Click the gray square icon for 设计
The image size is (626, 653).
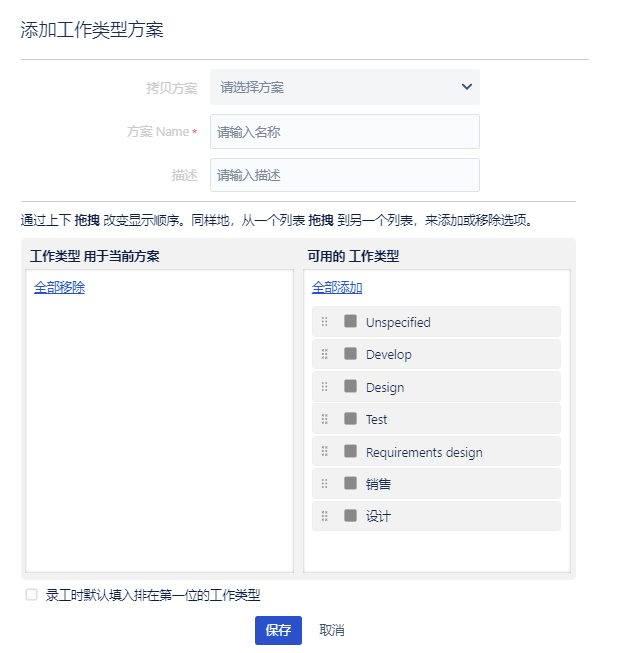coord(350,516)
